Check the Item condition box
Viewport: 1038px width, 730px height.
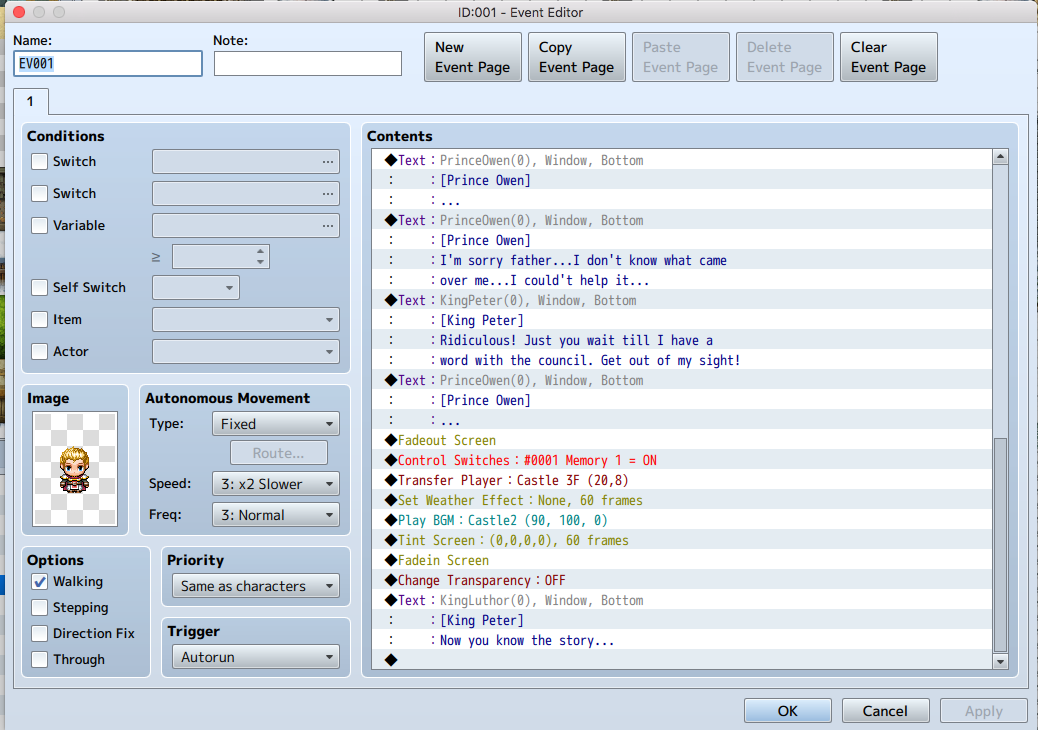click(40, 320)
